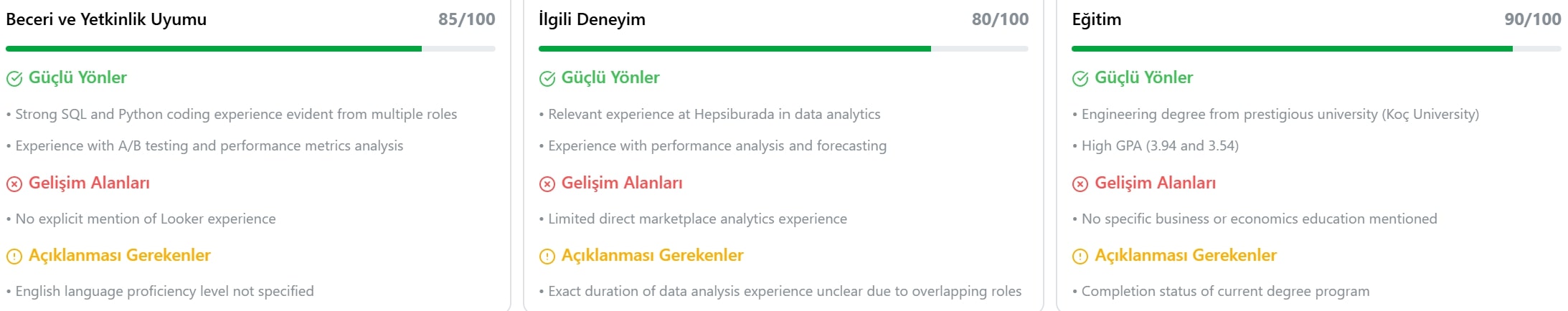This screenshot has height=311, width=1568.
Task: Select the İlgili Deneyim card title
Action: 592,19
